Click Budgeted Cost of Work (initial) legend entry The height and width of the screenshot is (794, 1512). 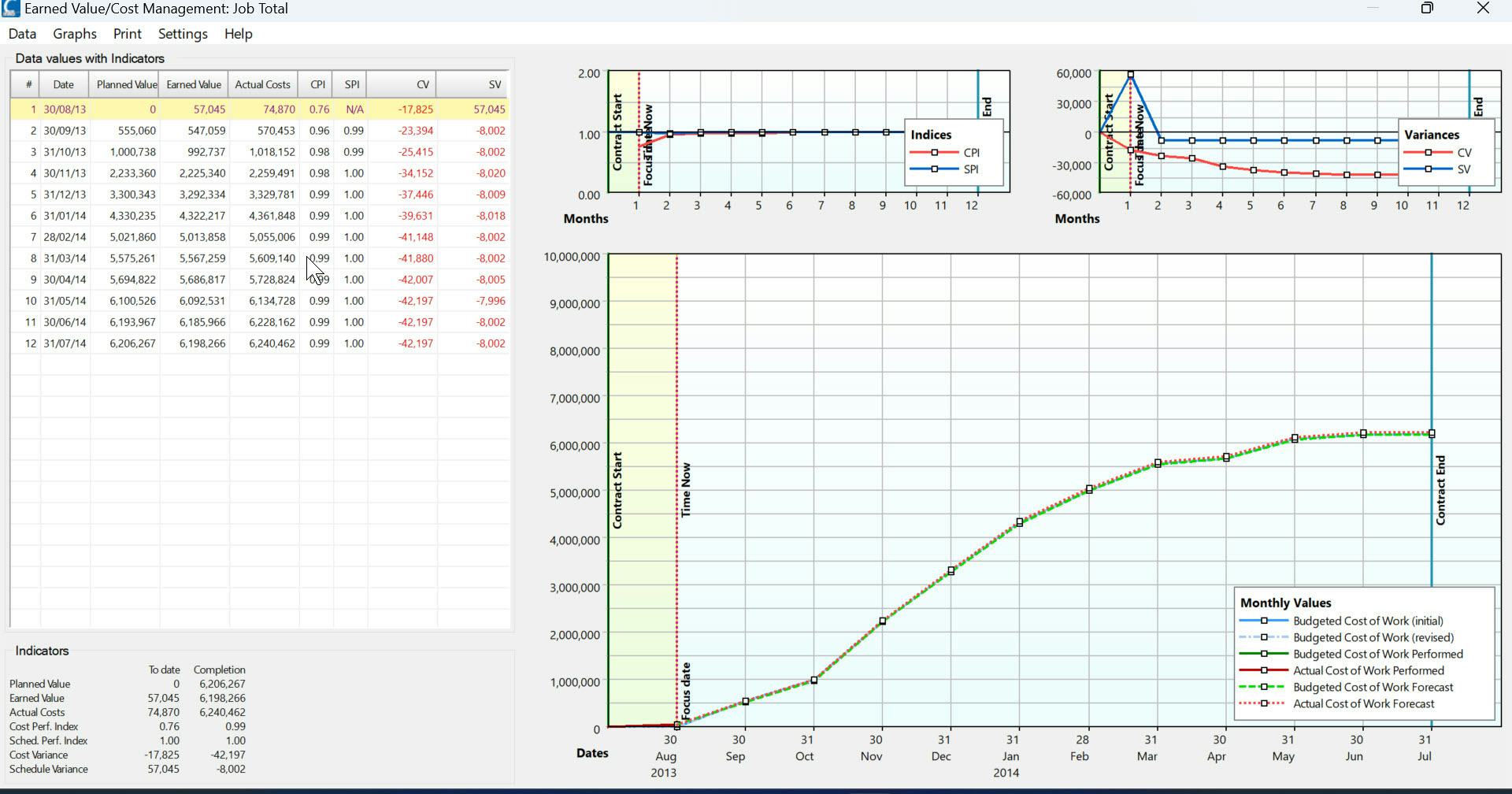(1342, 621)
